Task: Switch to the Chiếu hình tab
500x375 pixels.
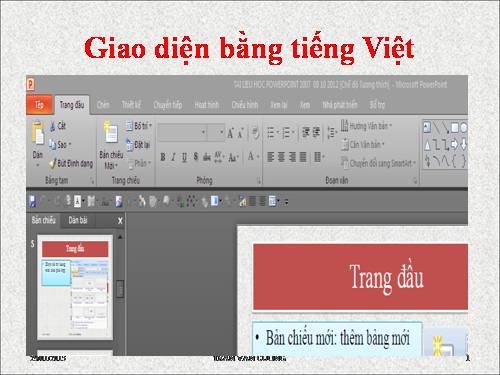Action: [245, 105]
